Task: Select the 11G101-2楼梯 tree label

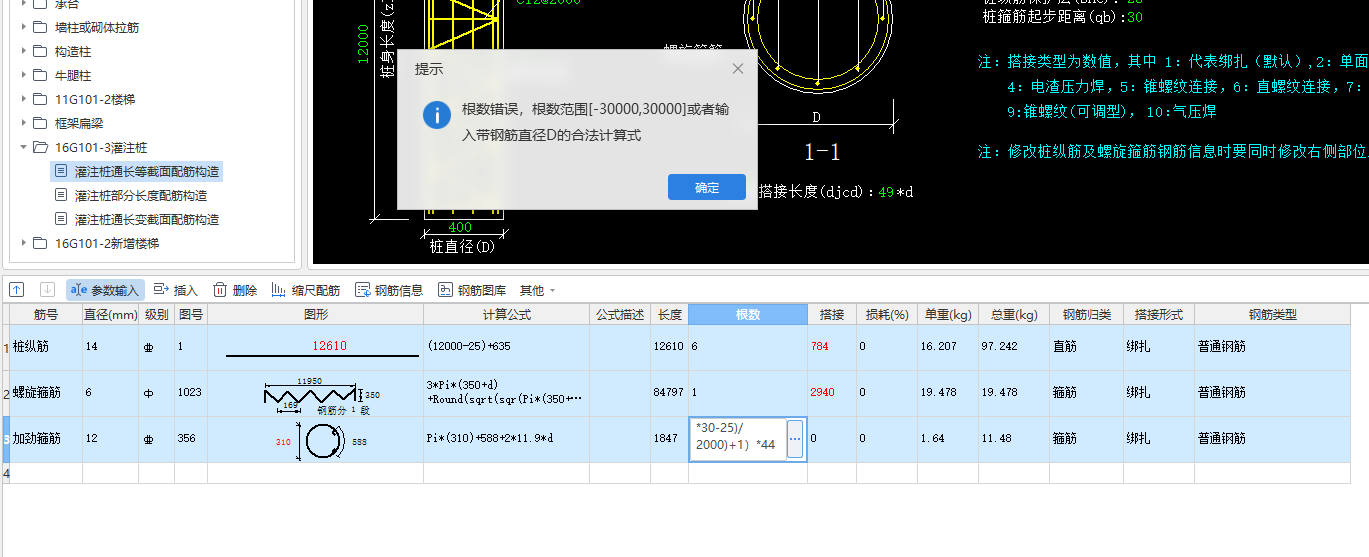Action: tap(95, 99)
